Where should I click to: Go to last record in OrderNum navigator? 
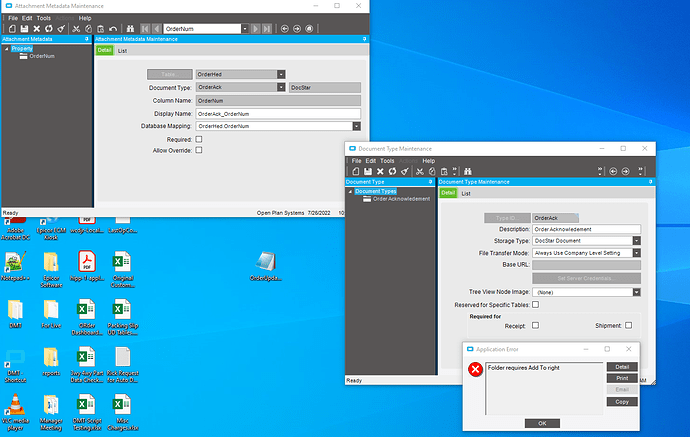(267, 29)
